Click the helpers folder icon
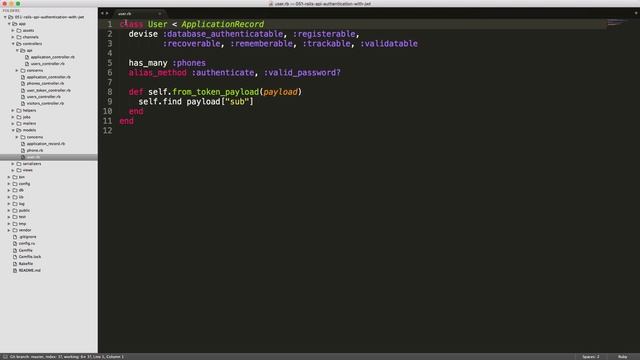Screen dimensions: 640x360 pyautogui.click(x=19, y=110)
